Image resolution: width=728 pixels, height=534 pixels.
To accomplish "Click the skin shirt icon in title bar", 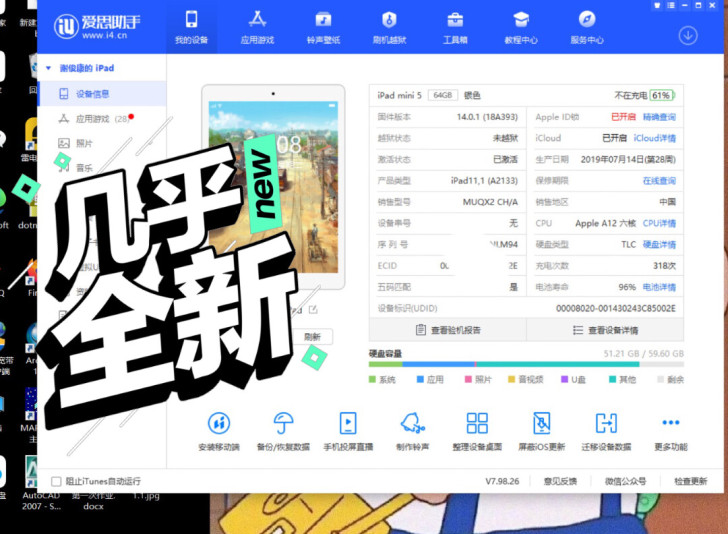I will [x=657, y=5].
